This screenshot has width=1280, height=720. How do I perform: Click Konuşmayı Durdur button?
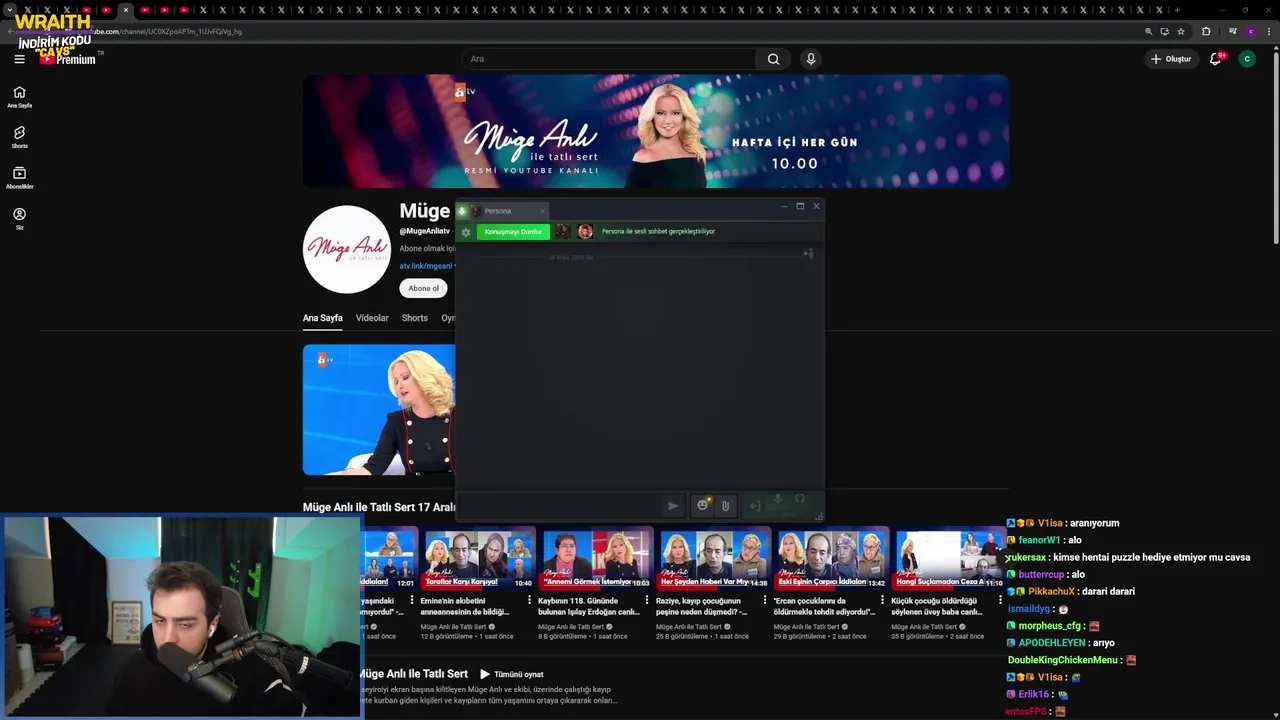[513, 232]
